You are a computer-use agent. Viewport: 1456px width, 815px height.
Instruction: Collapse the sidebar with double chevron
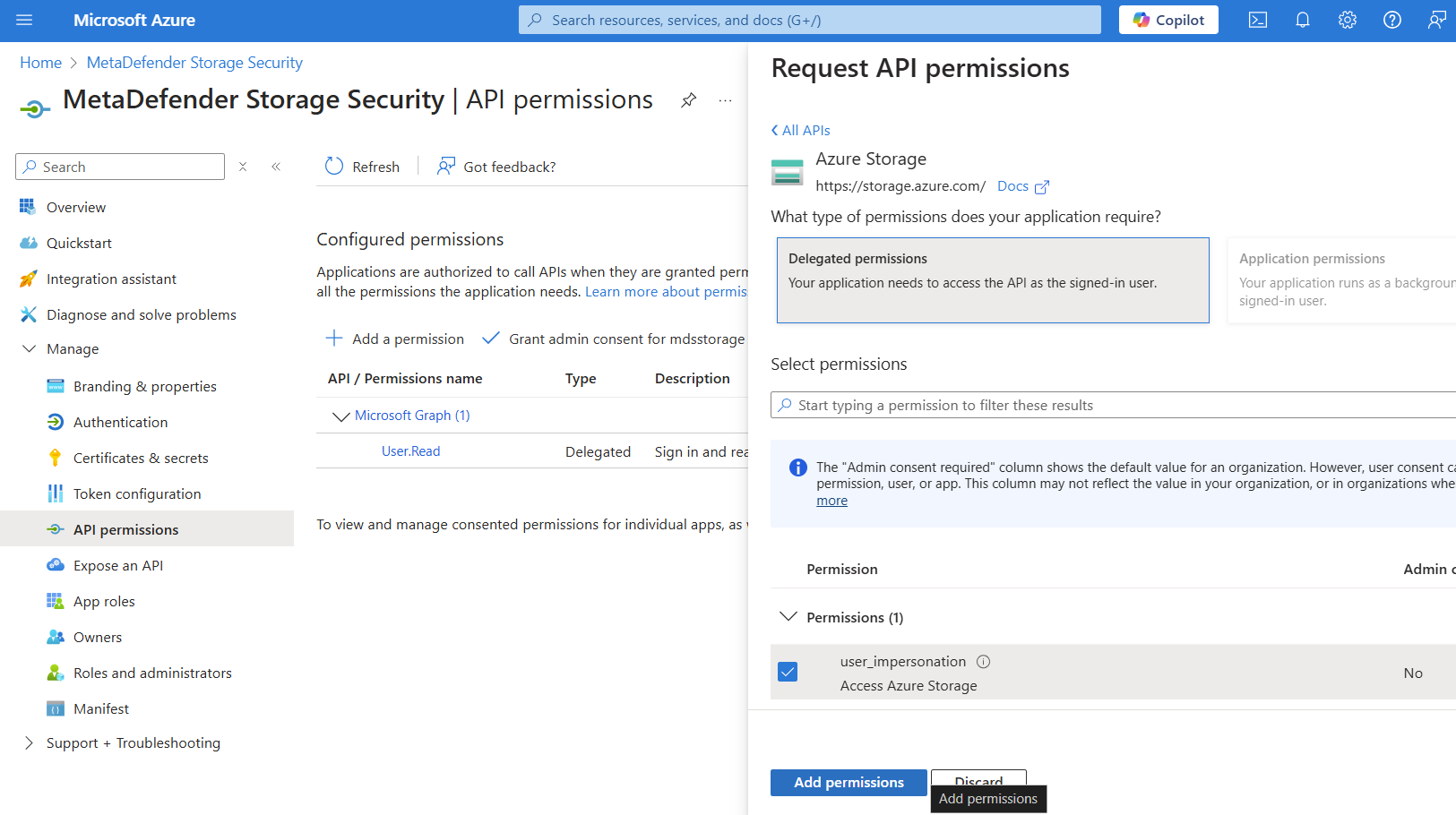click(x=276, y=167)
